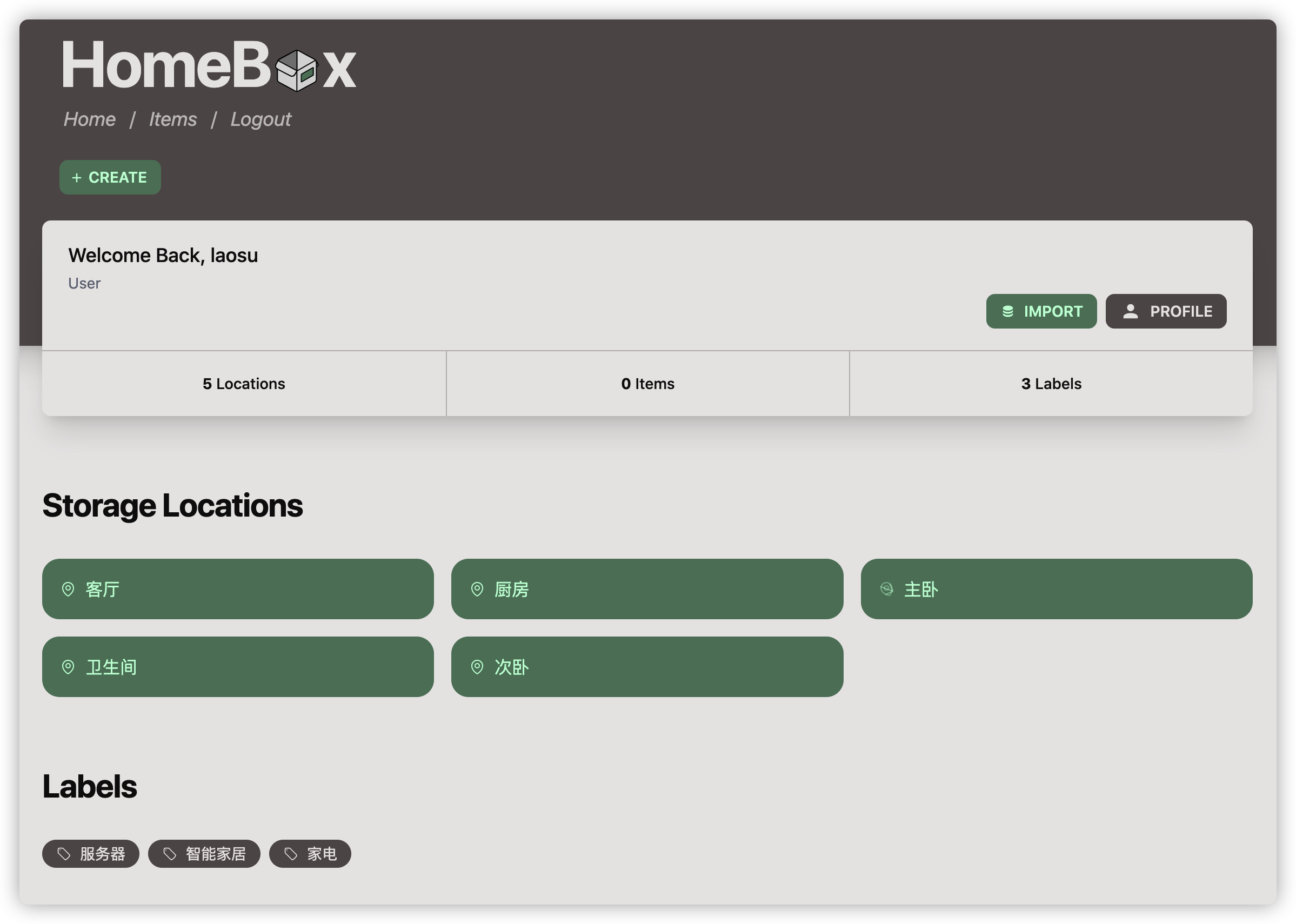The image size is (1296, 924).
Task: Go to the Home nav link
Action: (x=89, y=119)
